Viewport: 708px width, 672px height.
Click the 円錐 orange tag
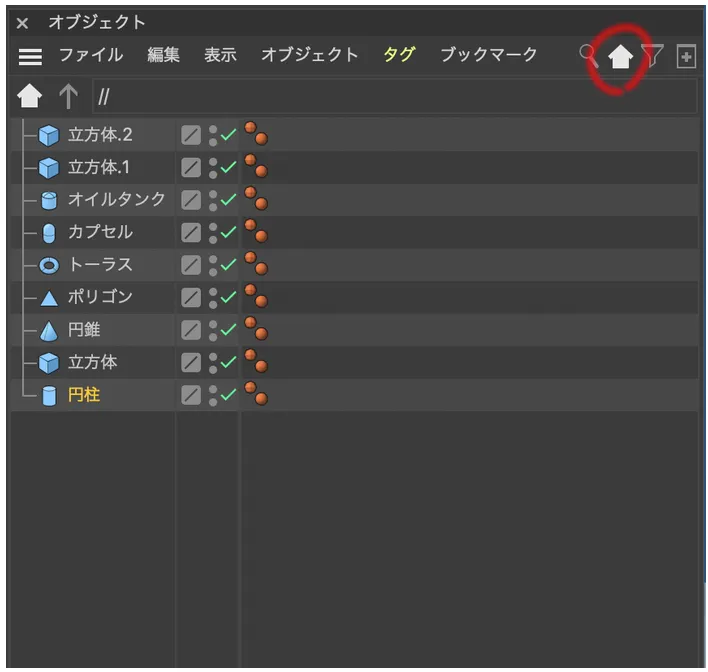256,328
